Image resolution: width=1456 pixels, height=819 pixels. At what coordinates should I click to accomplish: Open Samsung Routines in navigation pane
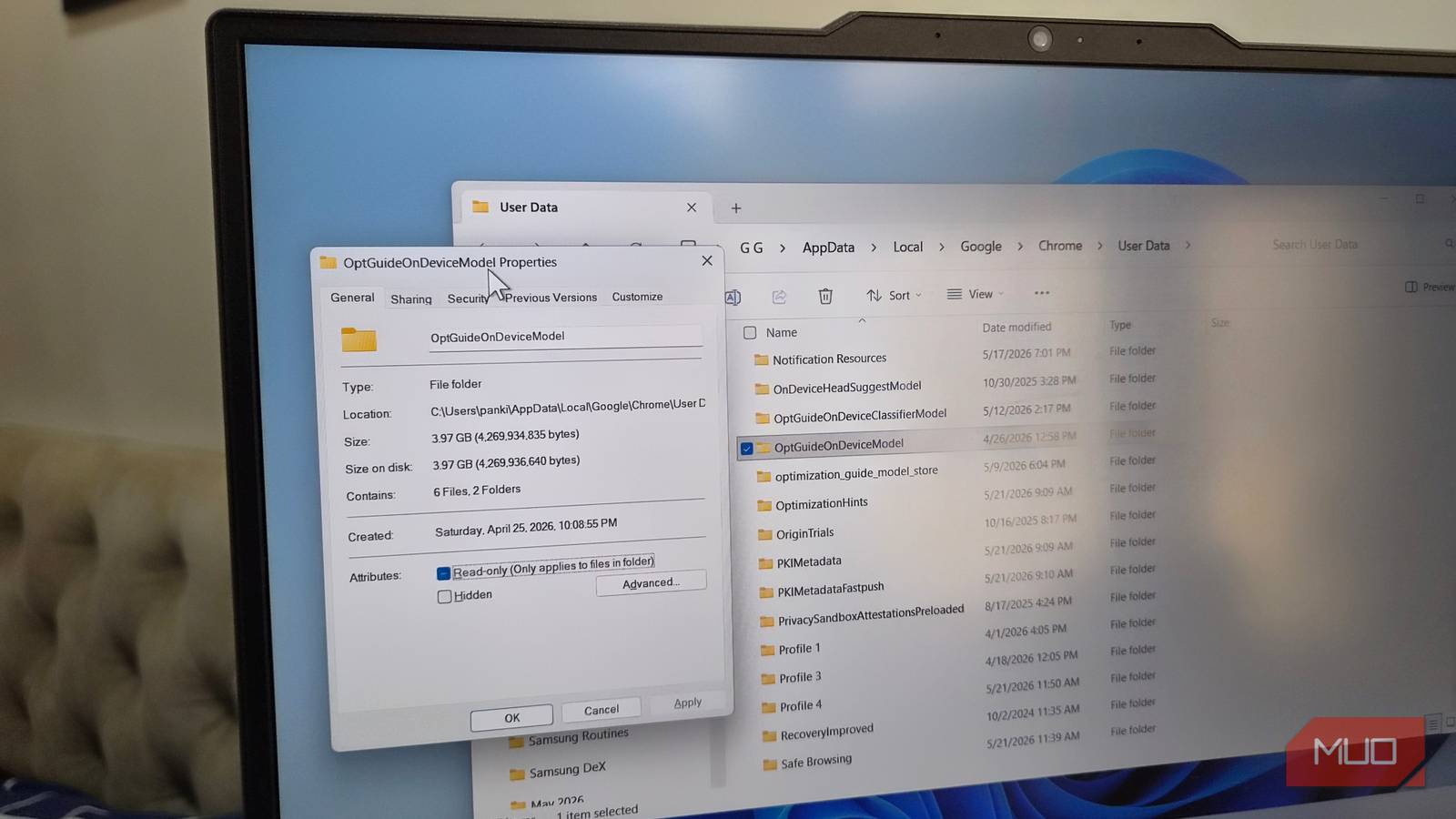tap(578, 736)
